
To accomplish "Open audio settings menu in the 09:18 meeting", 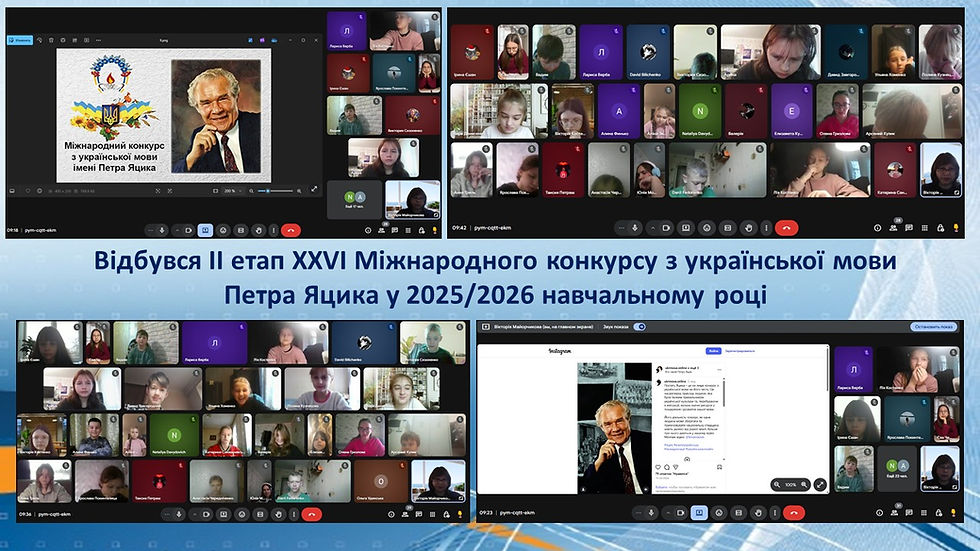I will coord(151,230).
